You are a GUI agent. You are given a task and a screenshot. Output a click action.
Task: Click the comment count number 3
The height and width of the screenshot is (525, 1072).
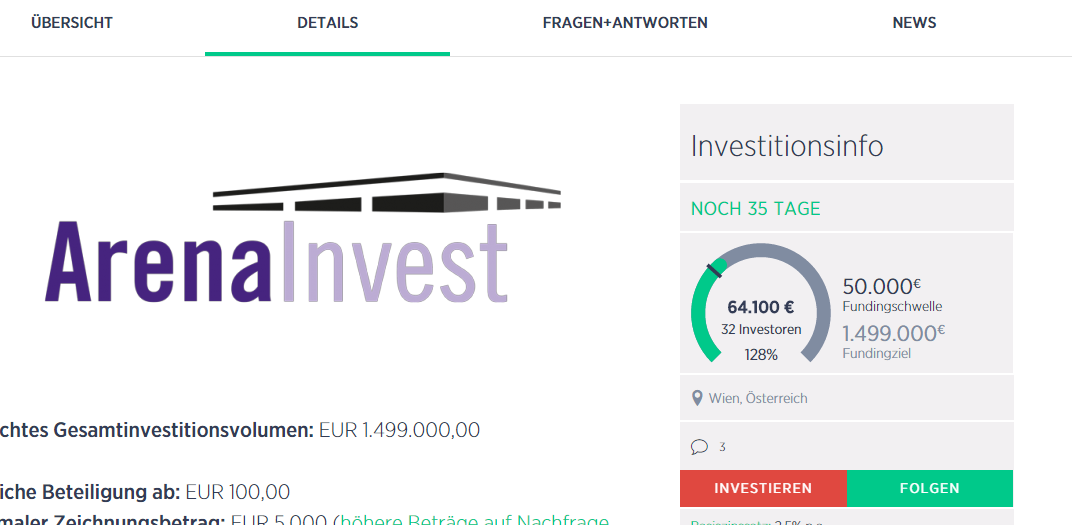[x=722, y=448]
